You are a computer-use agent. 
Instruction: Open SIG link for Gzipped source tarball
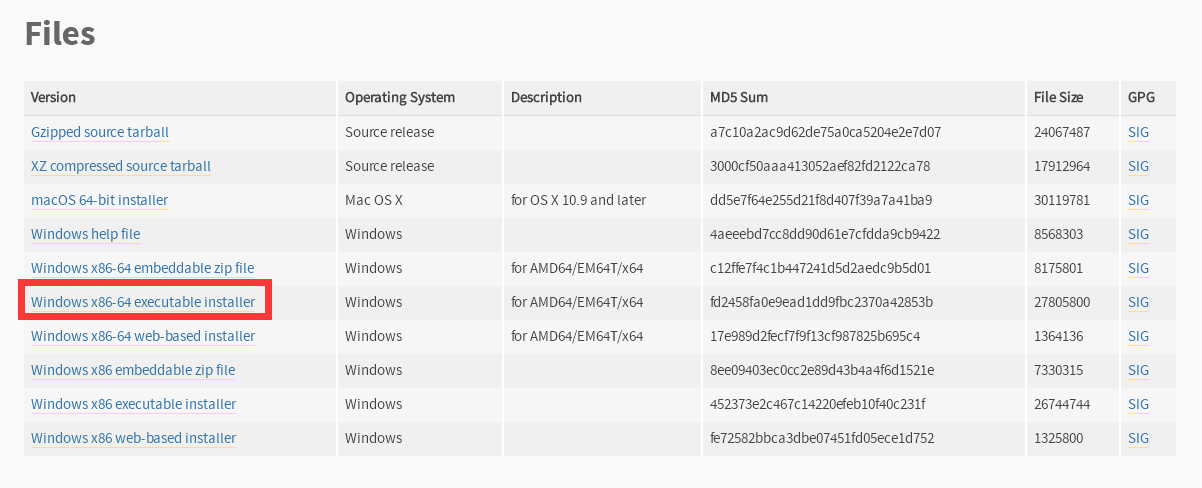[1138, 132]
